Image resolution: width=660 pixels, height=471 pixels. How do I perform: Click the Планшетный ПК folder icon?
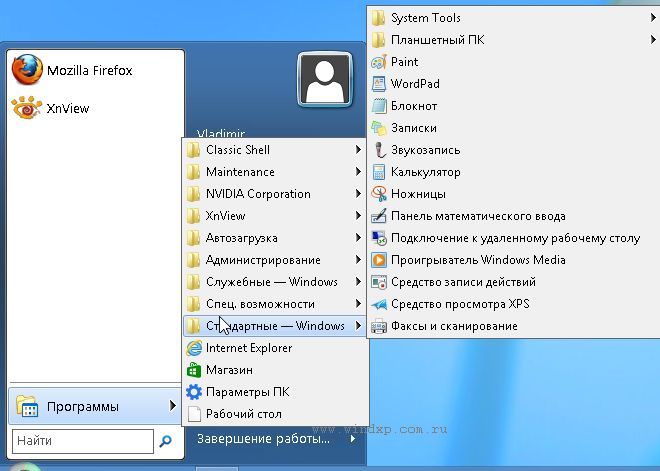click(x=378, y=40)
